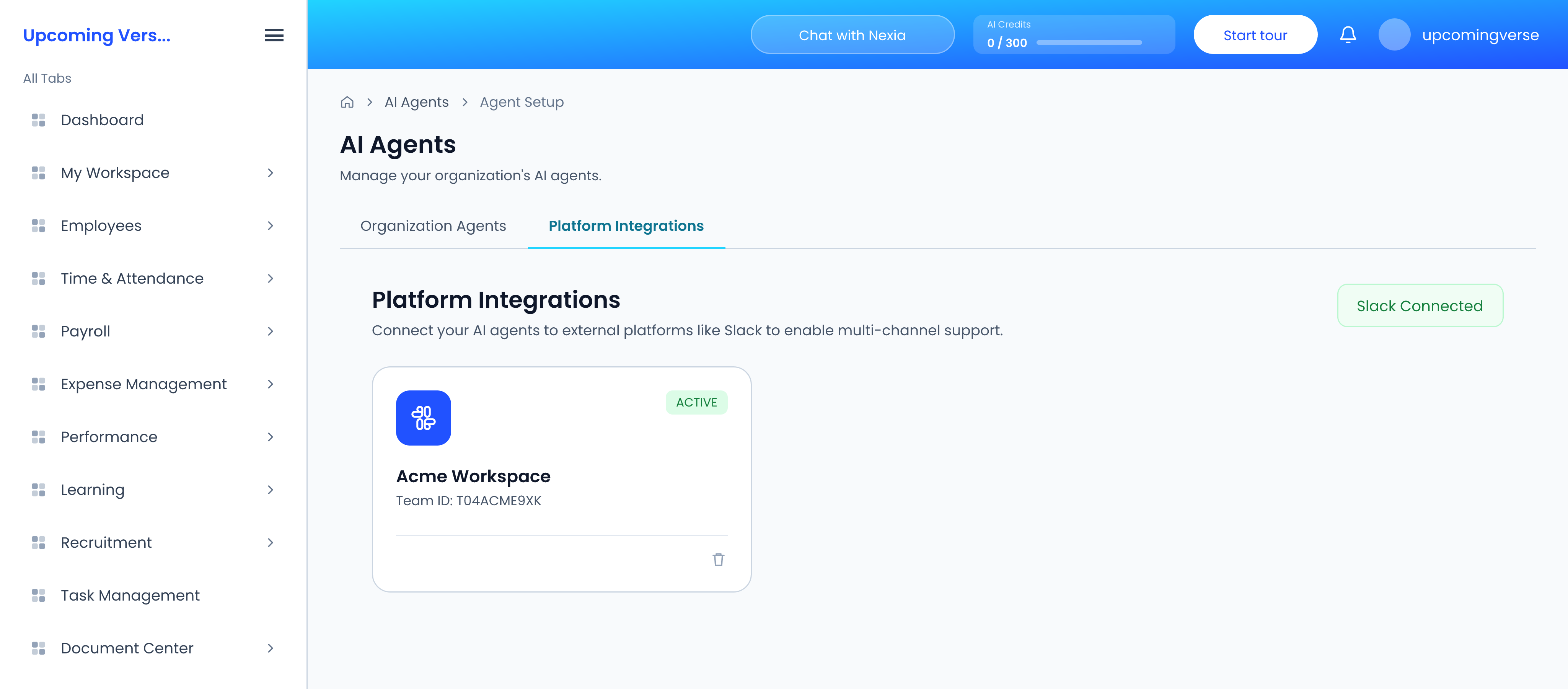Click the 0 / 300 credits value
The width and height of the screenshot is (1568, 689).
(1007, 42)
